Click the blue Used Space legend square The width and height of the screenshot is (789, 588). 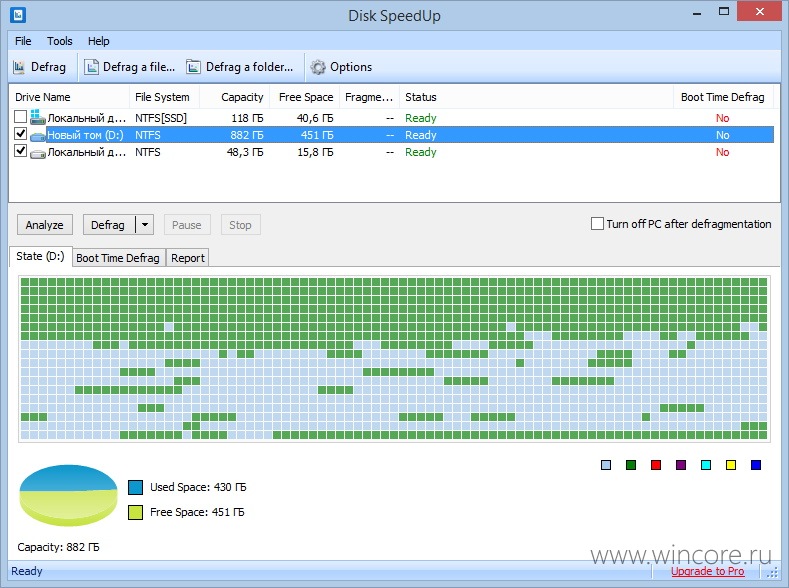coord(135,487)
